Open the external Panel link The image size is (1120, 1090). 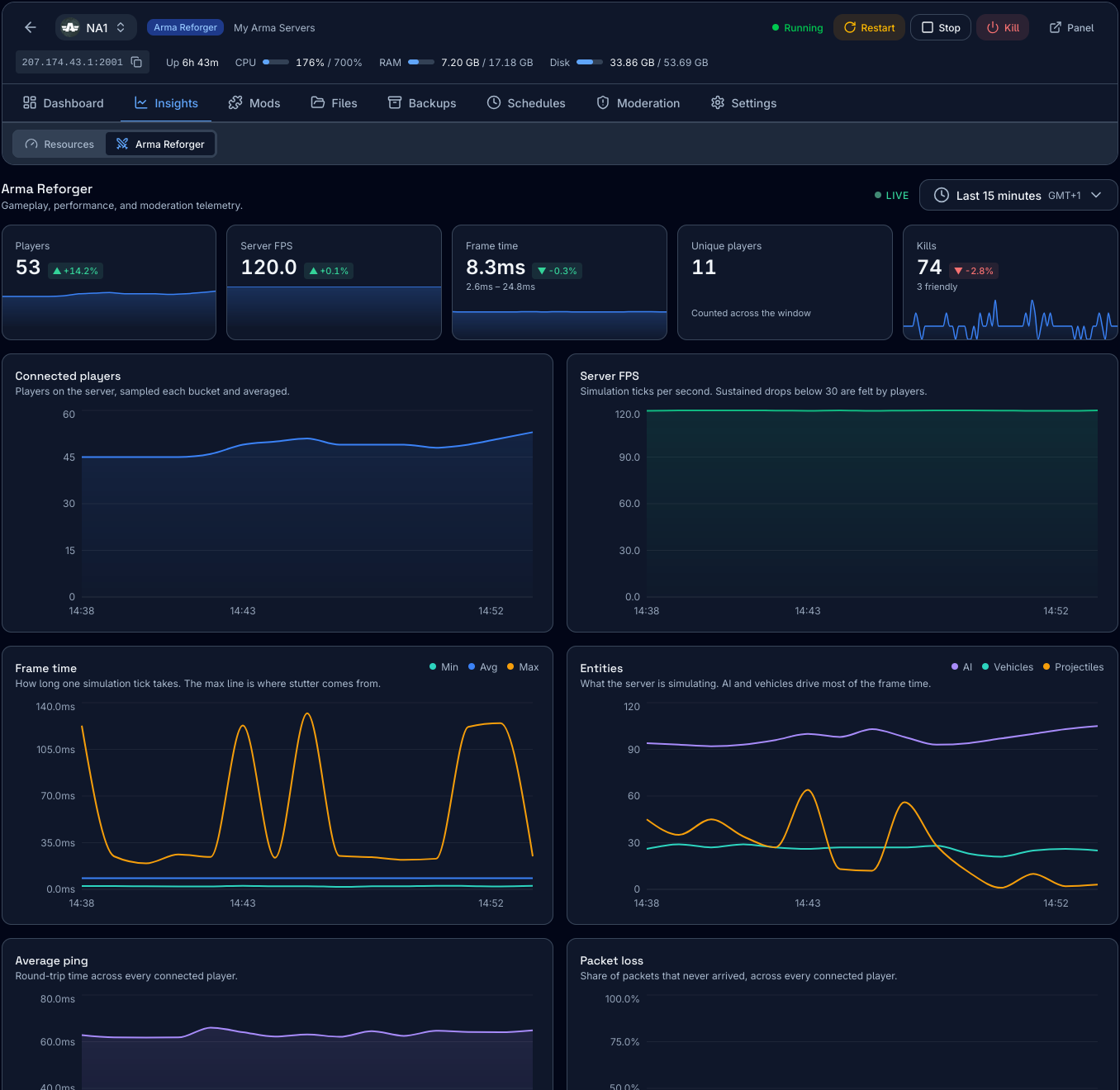coord(1071,27)
